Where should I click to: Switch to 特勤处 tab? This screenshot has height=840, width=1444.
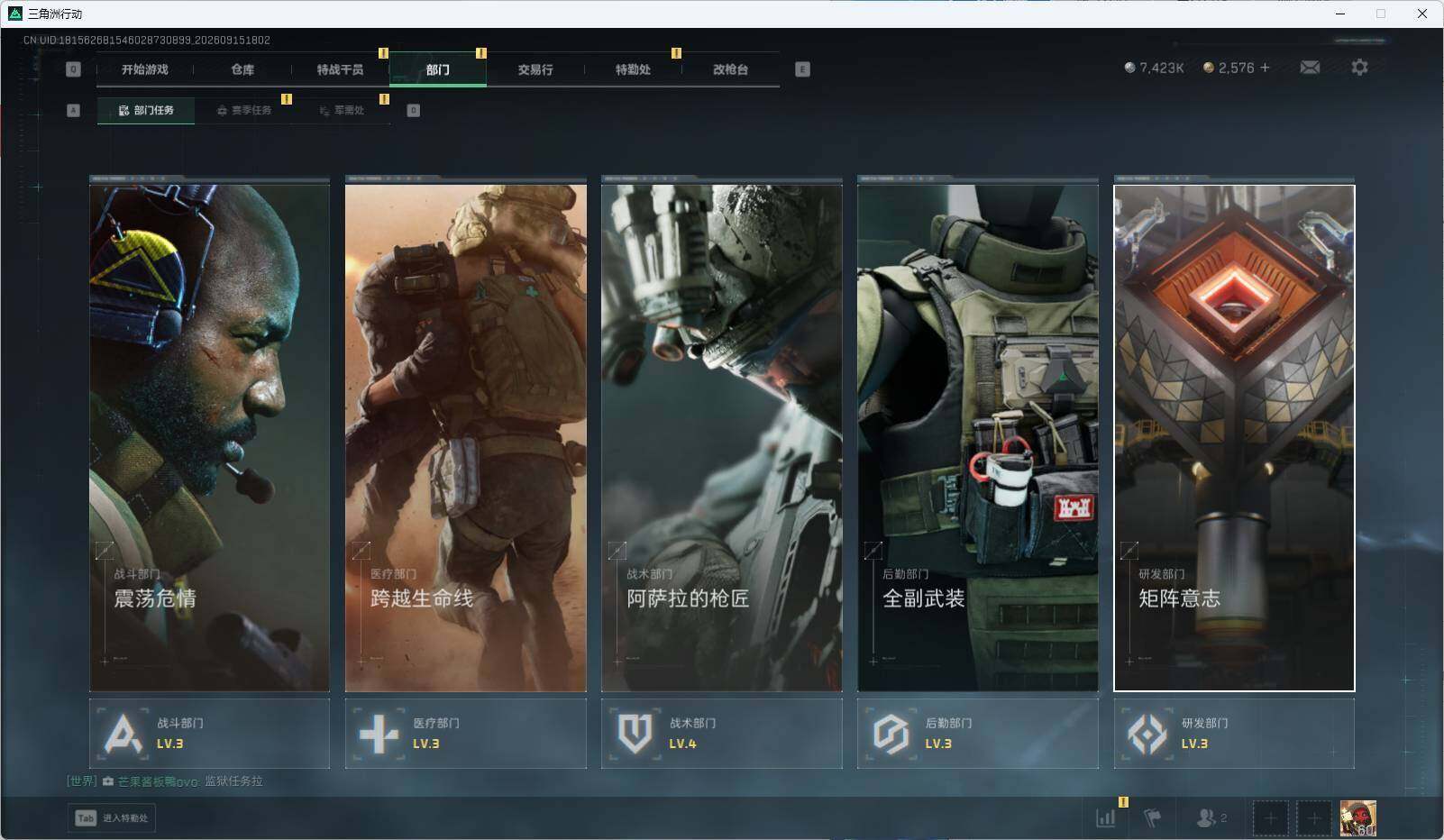(633, 69)
